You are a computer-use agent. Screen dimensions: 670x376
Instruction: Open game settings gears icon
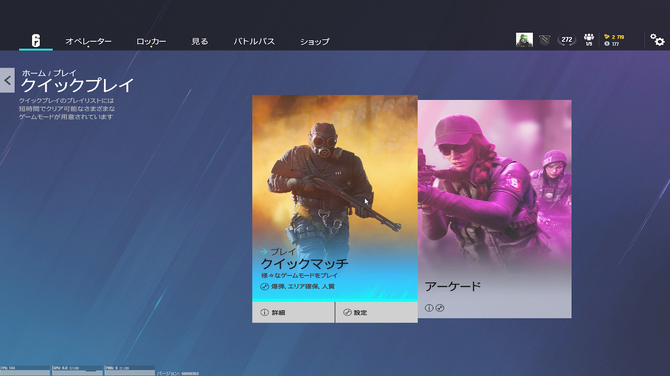point(657,40)
